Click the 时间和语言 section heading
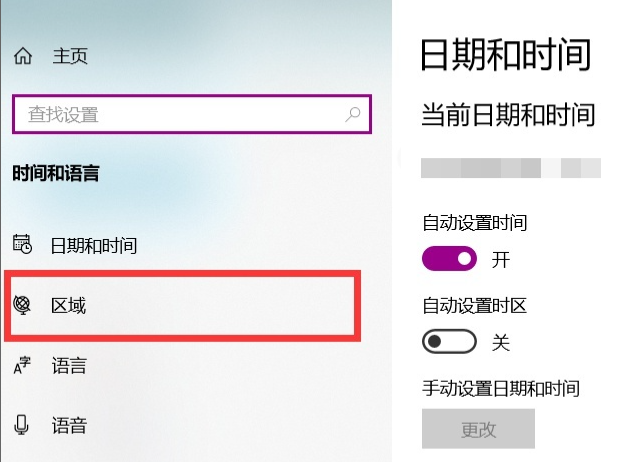 click(56, 174)
